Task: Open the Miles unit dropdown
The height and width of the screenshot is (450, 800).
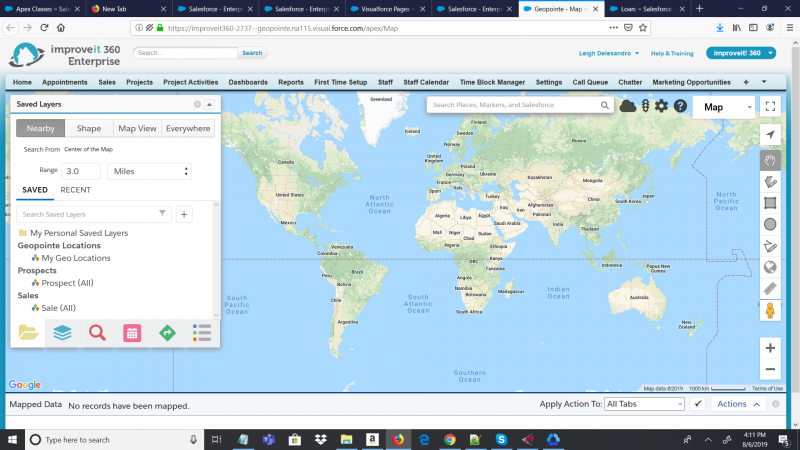Action: click(149, 171)
